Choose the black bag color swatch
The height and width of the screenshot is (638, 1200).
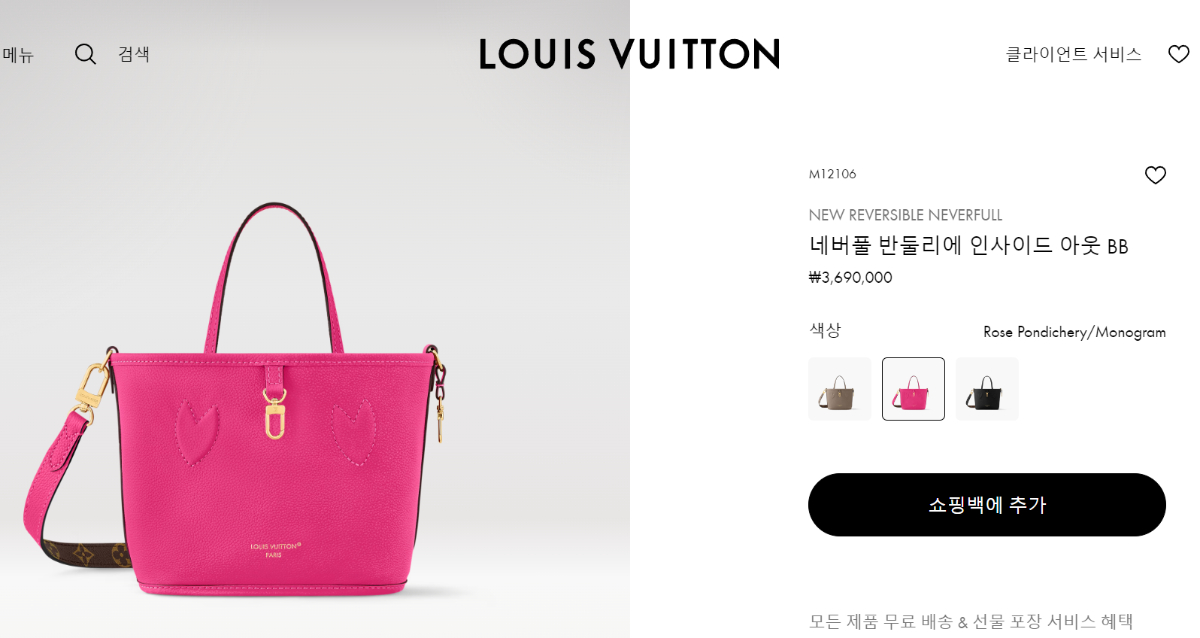(x=987, y=389)
